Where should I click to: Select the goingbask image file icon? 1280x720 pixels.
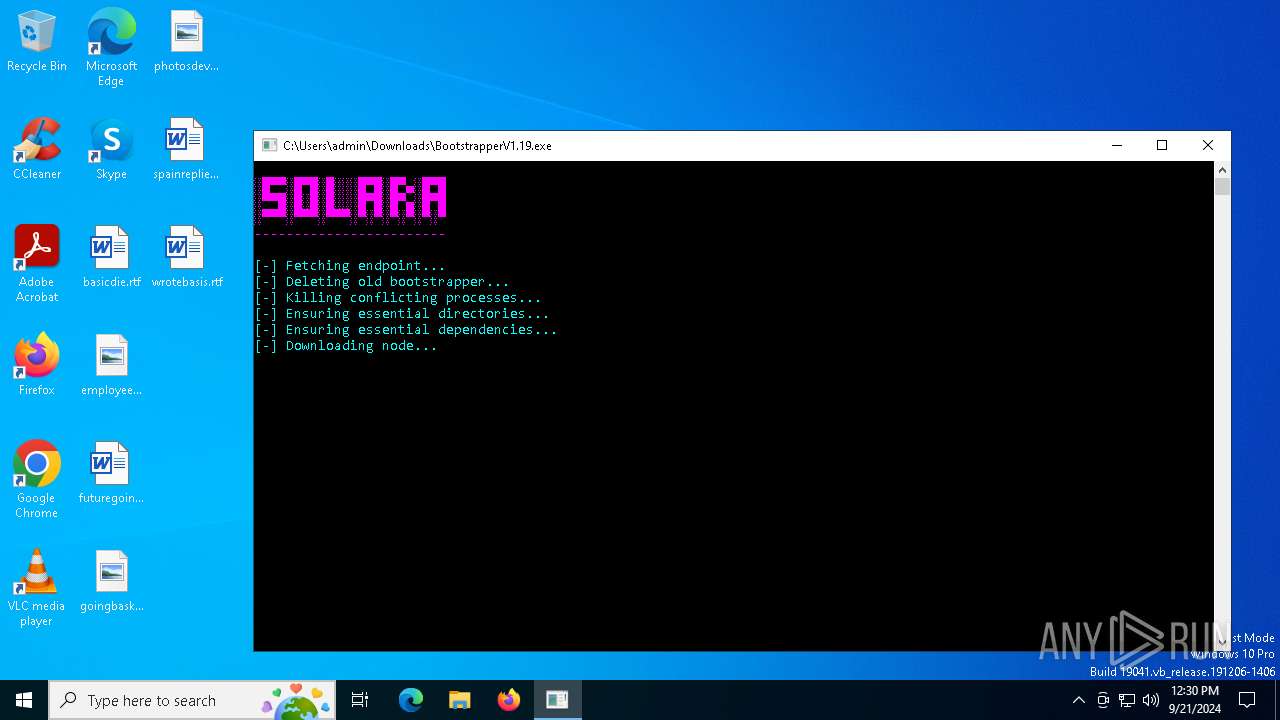click(111, 582)
